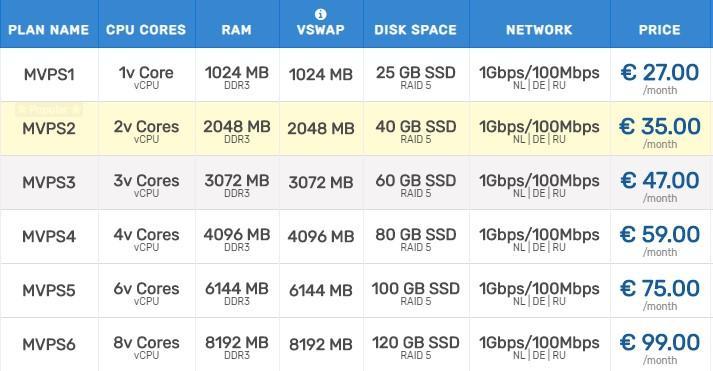Viewport: 713px width, 371px height.
Task: Click the Popular badge on MVPS2
Action: [x=49, y=109]
